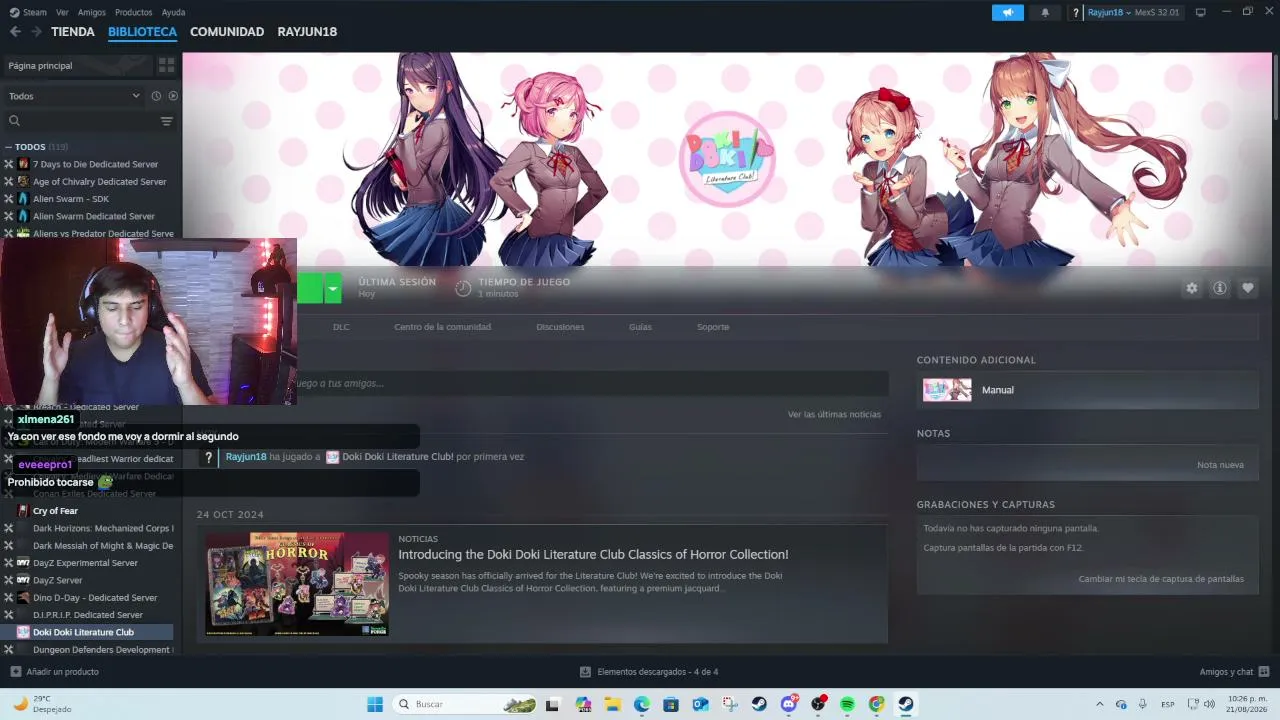Open the Classics of Horror news thumbnail

coord(297,584)
